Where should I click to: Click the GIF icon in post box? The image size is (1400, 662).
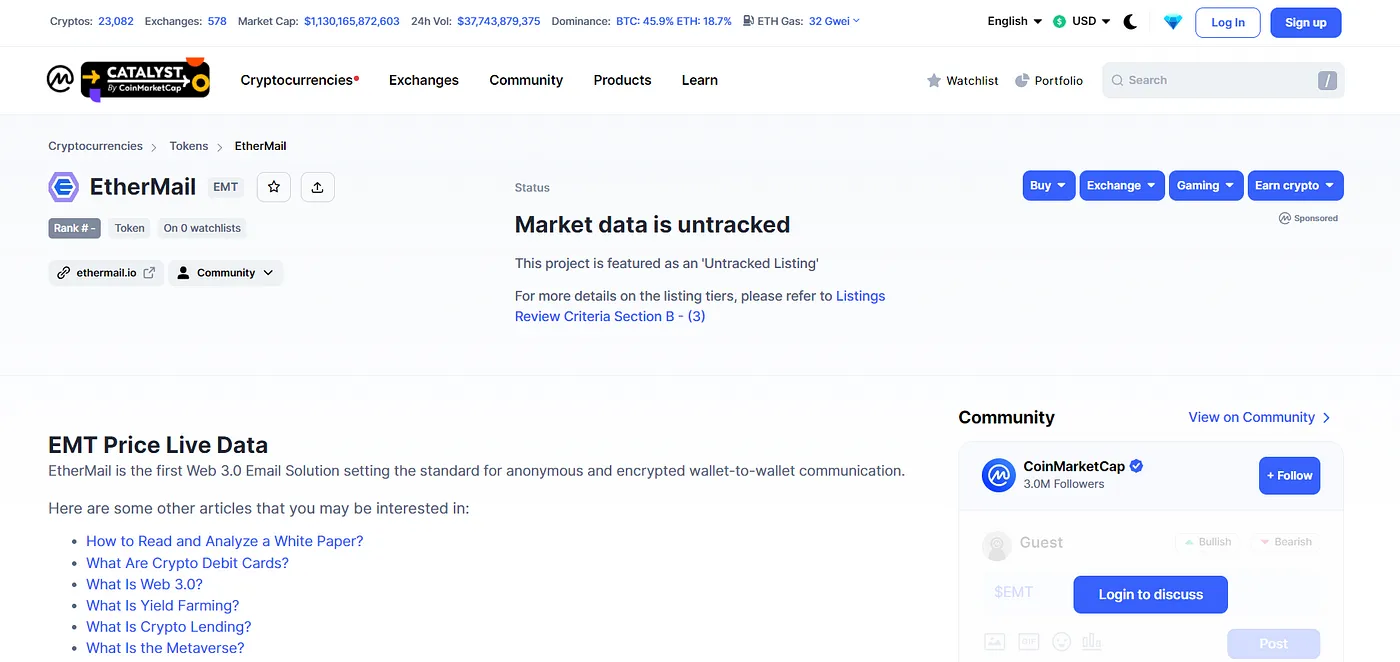pyautogui.click(x=1028, y=641)
